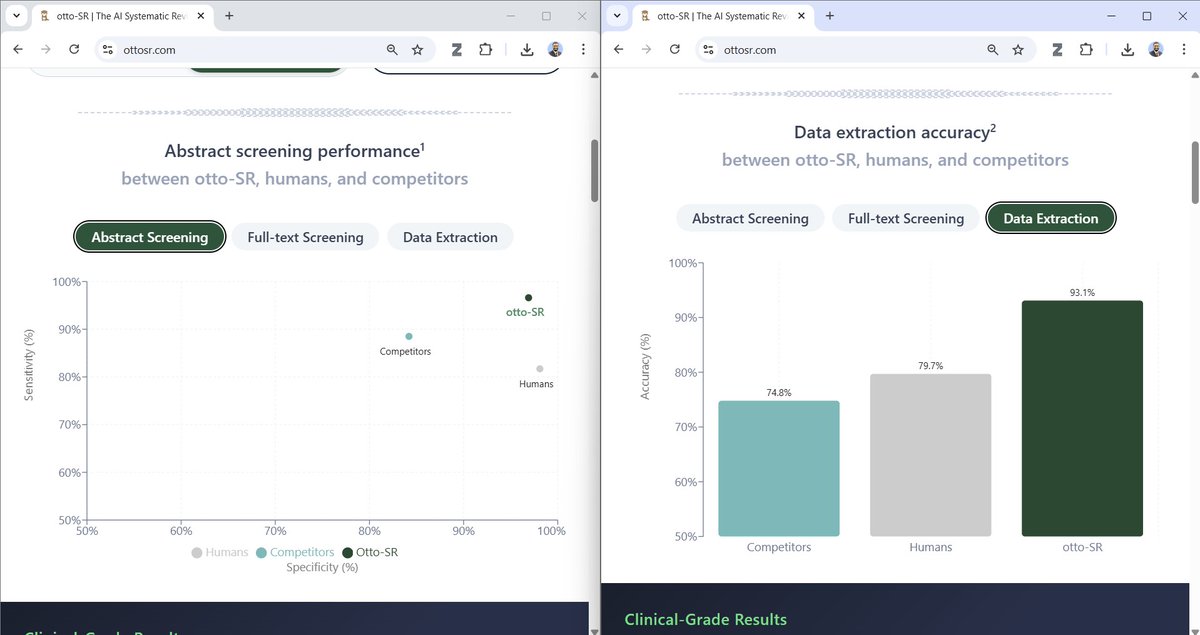The height and width of the screenshot is (635, 1200).
Task: Expand tab search dropdown in right window
Action: pos(616,16)
